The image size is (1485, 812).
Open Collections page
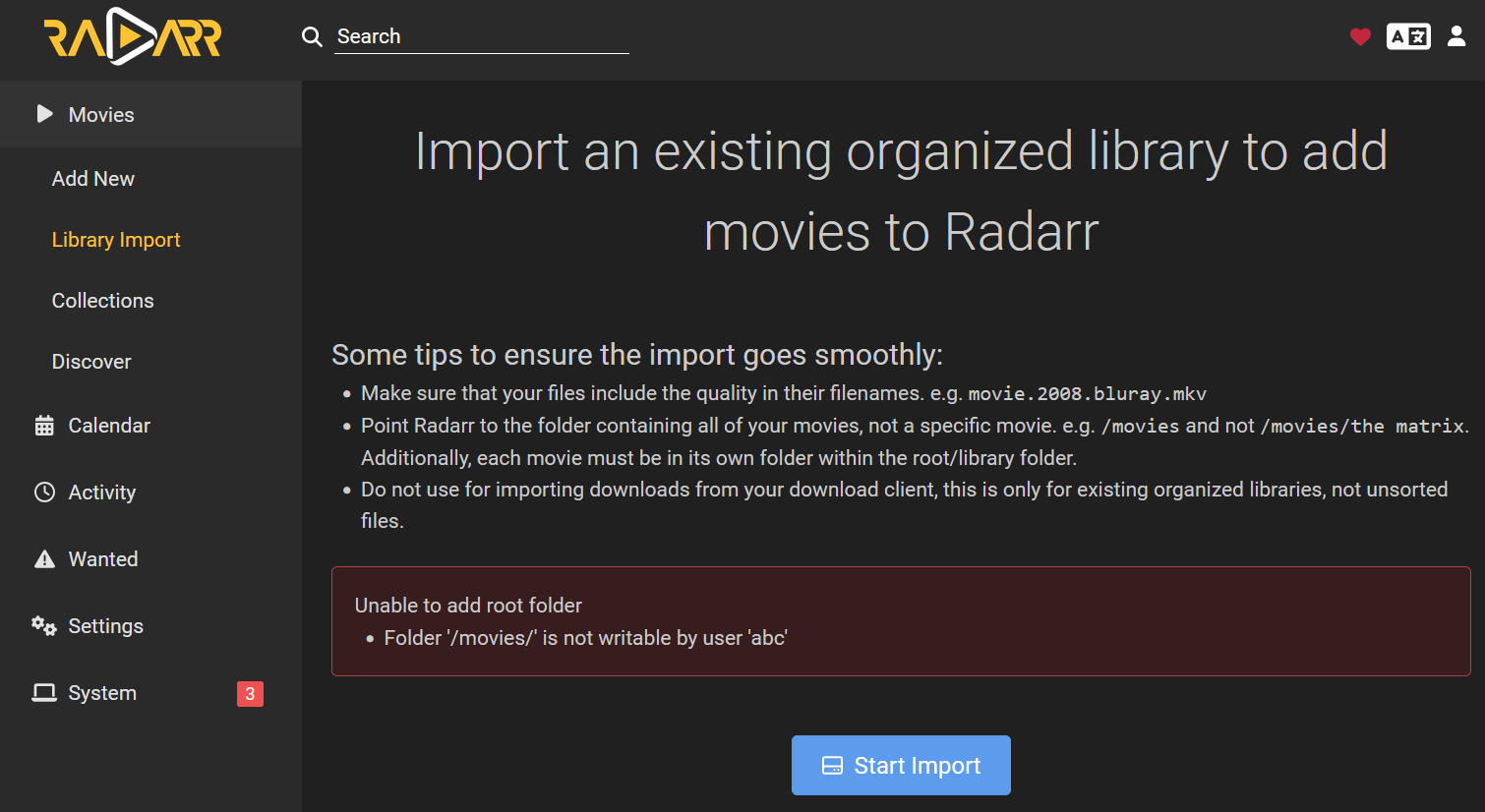pos(103,301)
